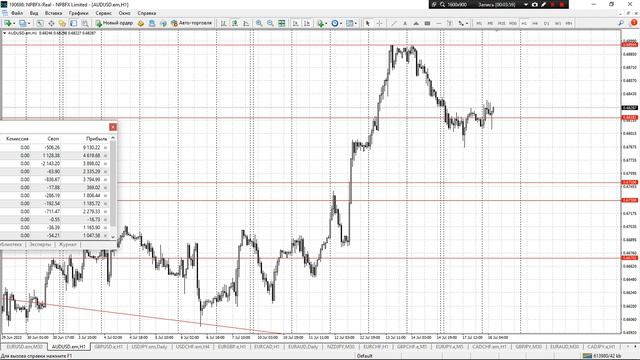Open the Графики menu
Image resolution: width=640 pixels, height=360 pixels.
(x=78, y=13)
